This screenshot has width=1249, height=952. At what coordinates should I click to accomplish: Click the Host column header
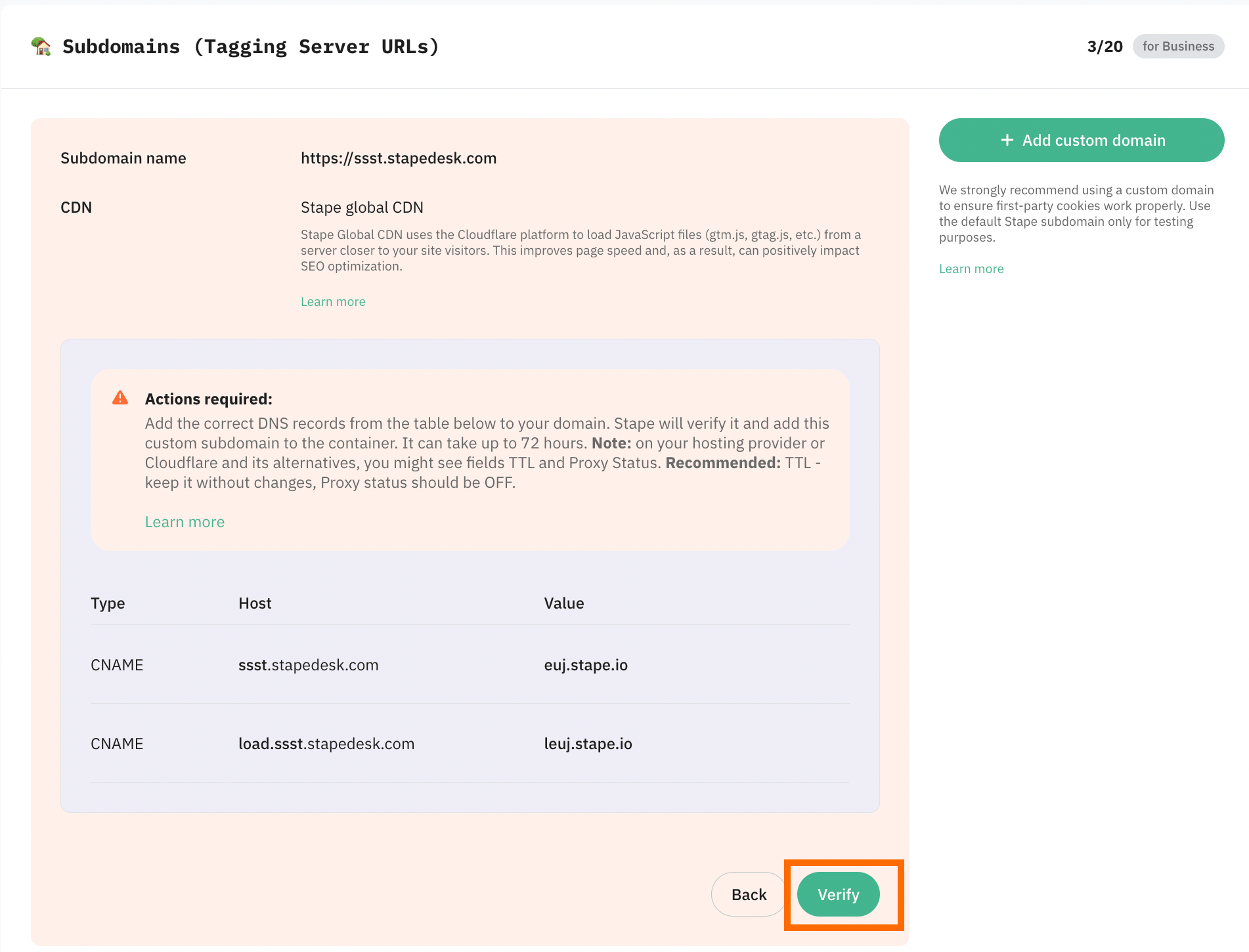pyautogui.click(x=255, y=603)
